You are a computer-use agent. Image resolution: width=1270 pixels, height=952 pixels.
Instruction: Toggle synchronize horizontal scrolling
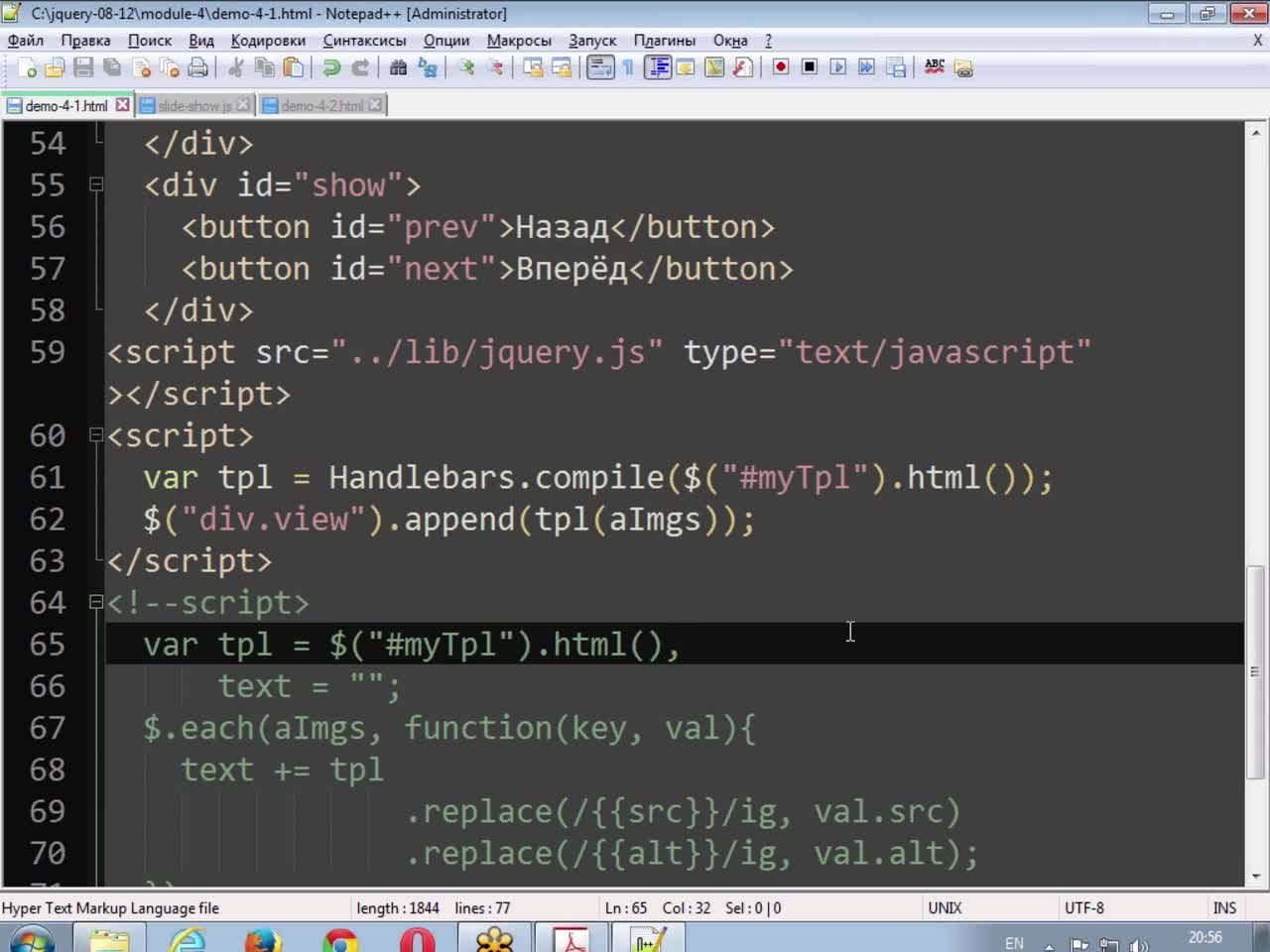point(562,67)
